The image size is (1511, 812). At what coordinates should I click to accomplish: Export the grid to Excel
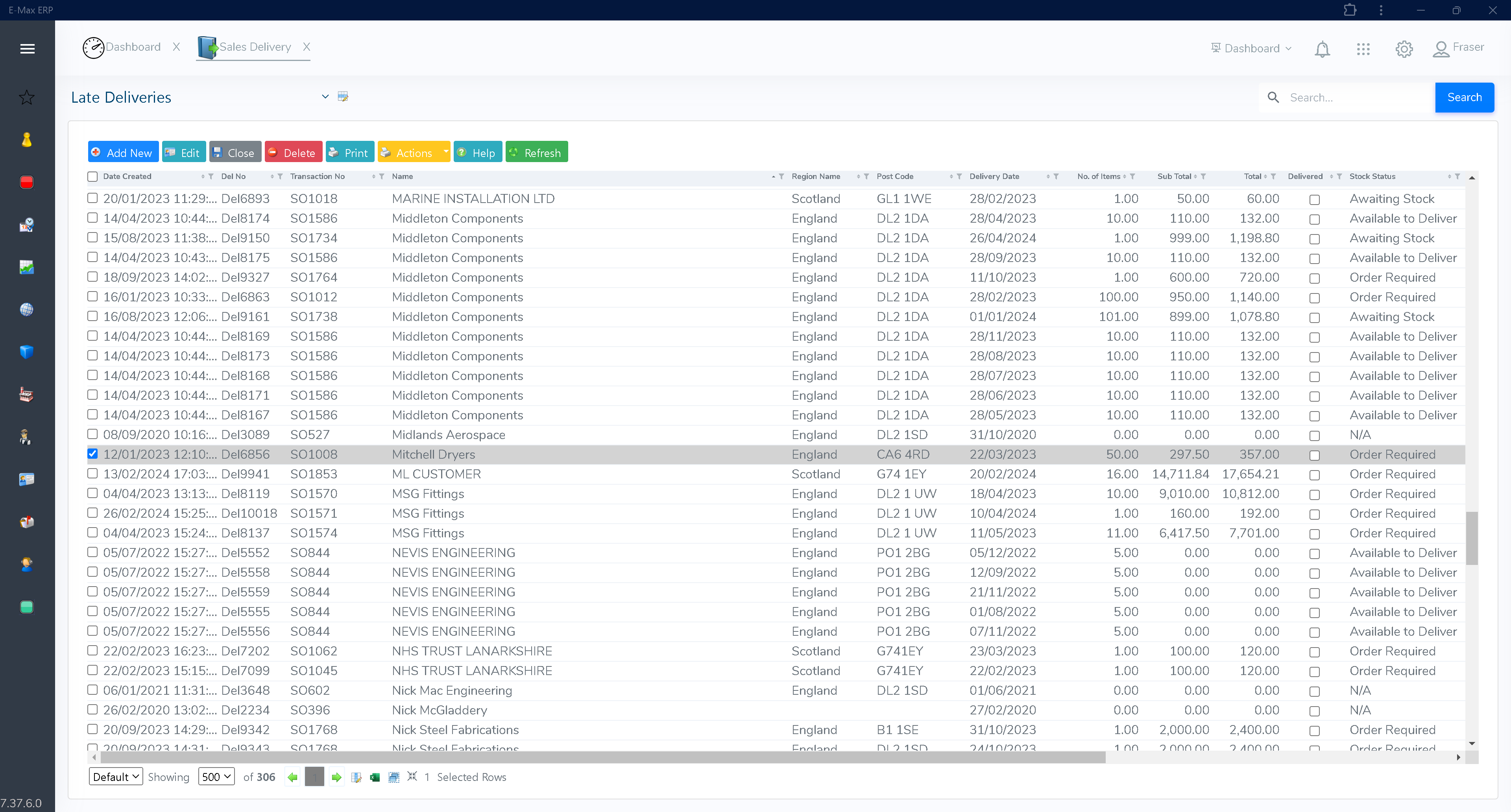click(x=375, y=777)
